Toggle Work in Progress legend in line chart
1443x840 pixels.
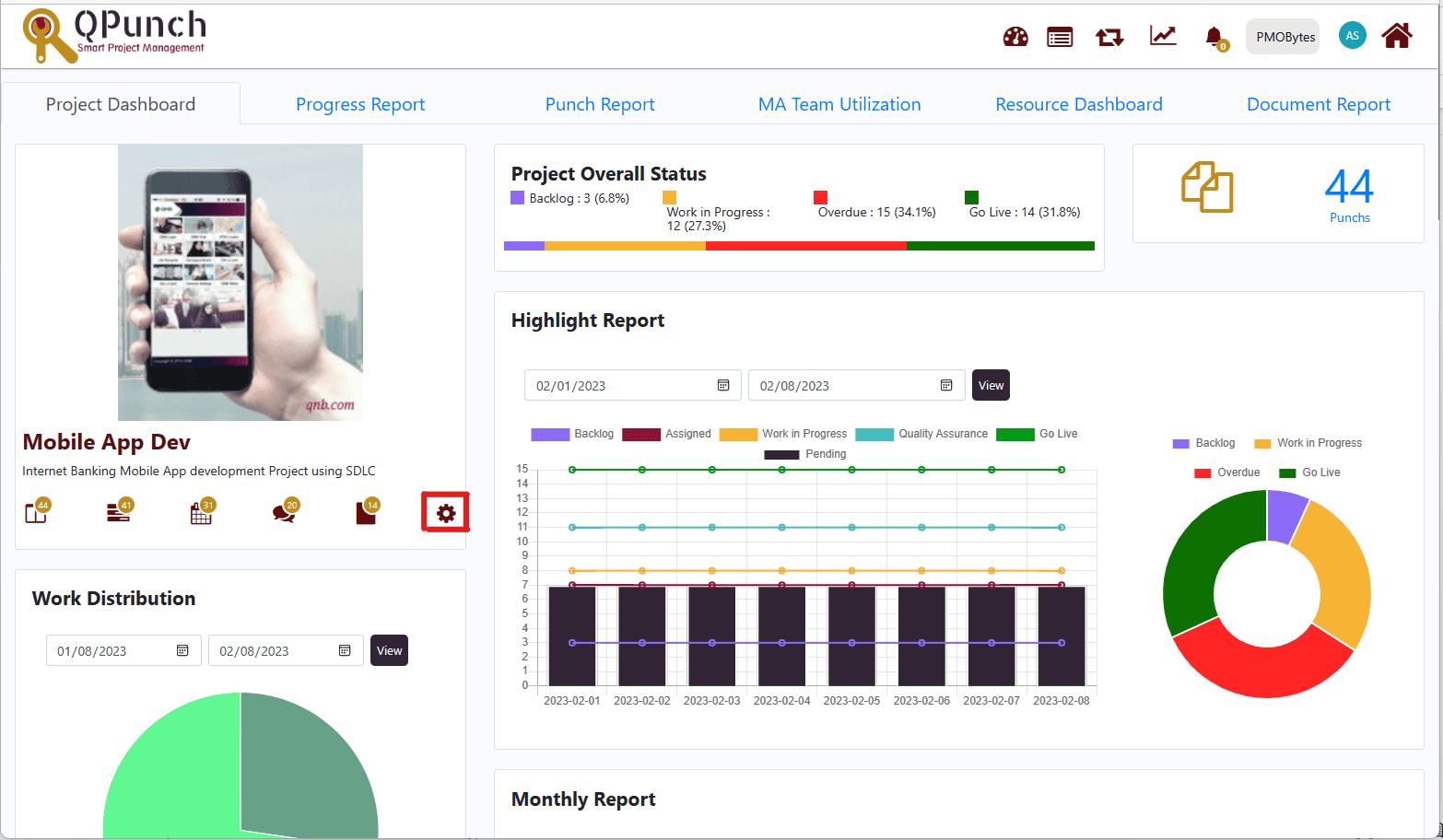(783, 434)
